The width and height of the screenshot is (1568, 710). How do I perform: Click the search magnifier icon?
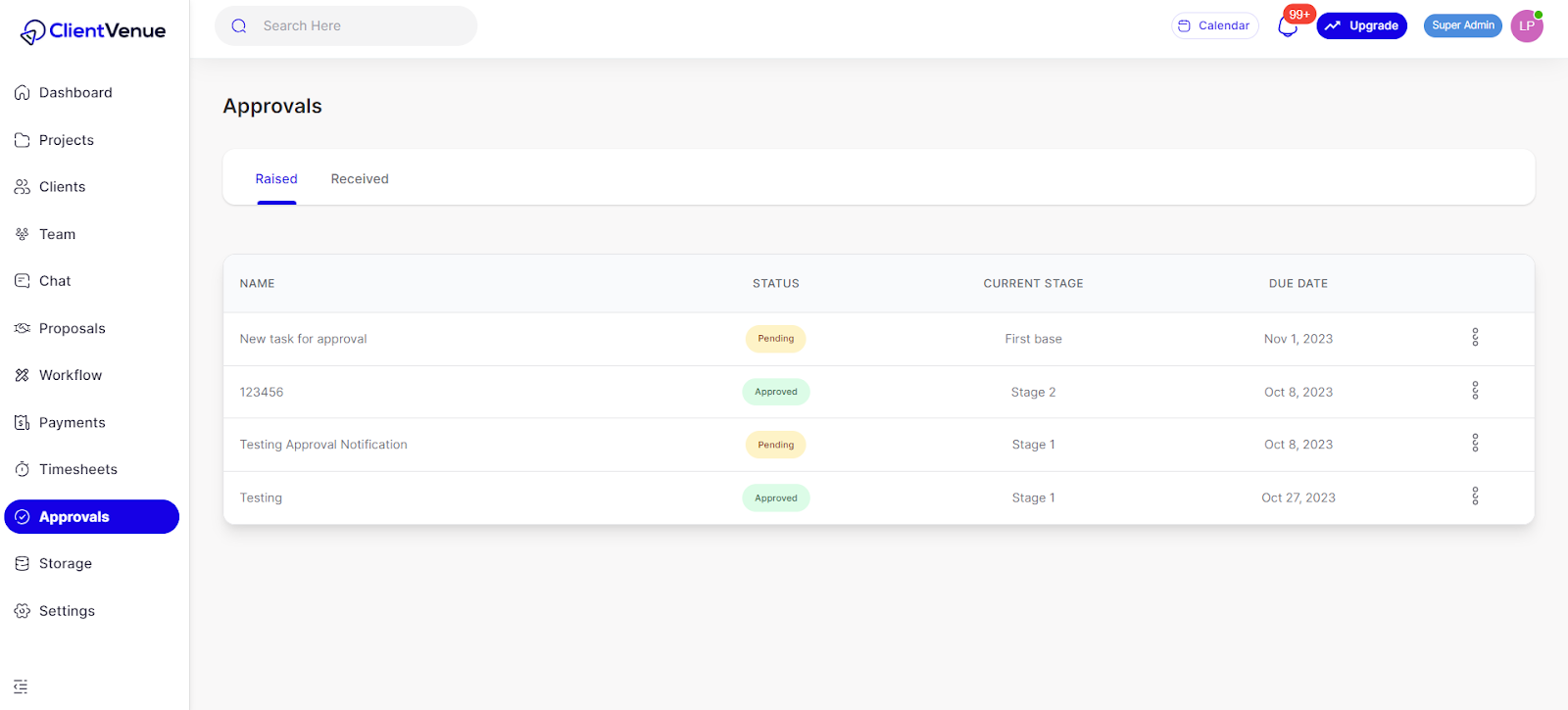click(x=239, y=26)
